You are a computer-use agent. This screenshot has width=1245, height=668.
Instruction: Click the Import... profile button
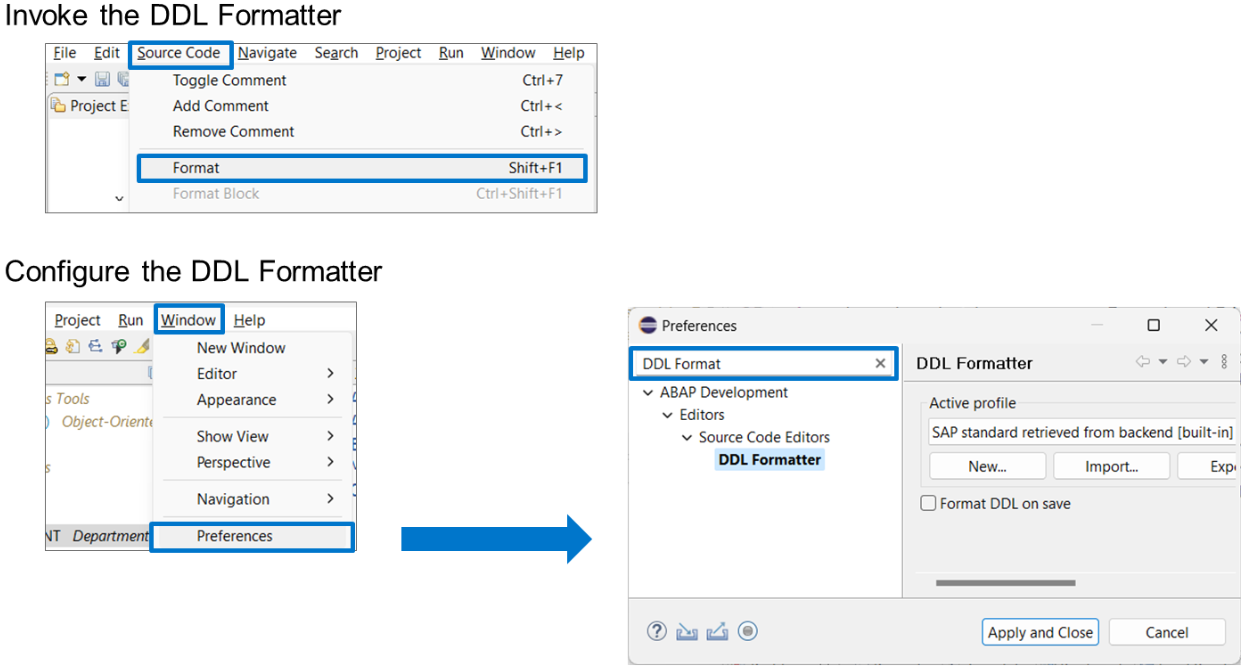point(1112,466)
